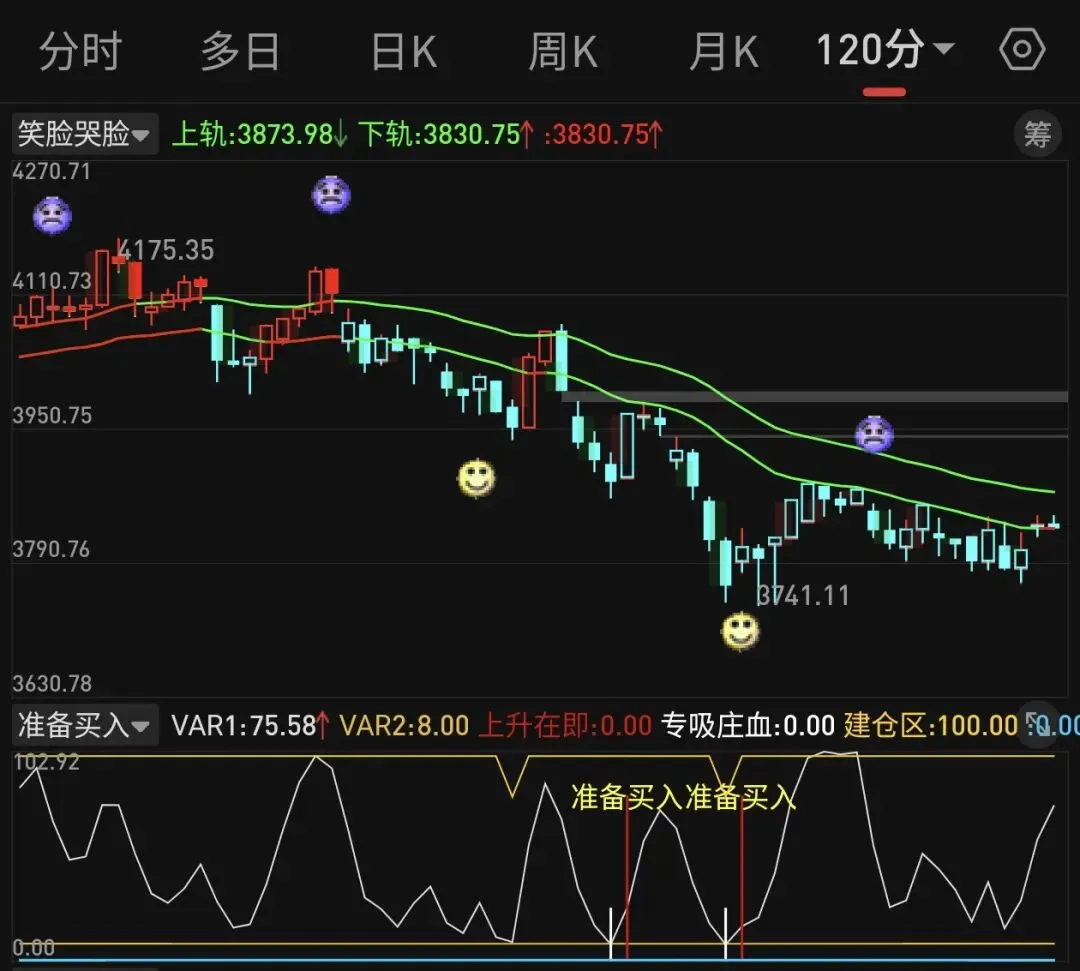Click the 4110.73 axis value
The width and height of the screenshot is (1080, 971).
[x=52, y=281]
